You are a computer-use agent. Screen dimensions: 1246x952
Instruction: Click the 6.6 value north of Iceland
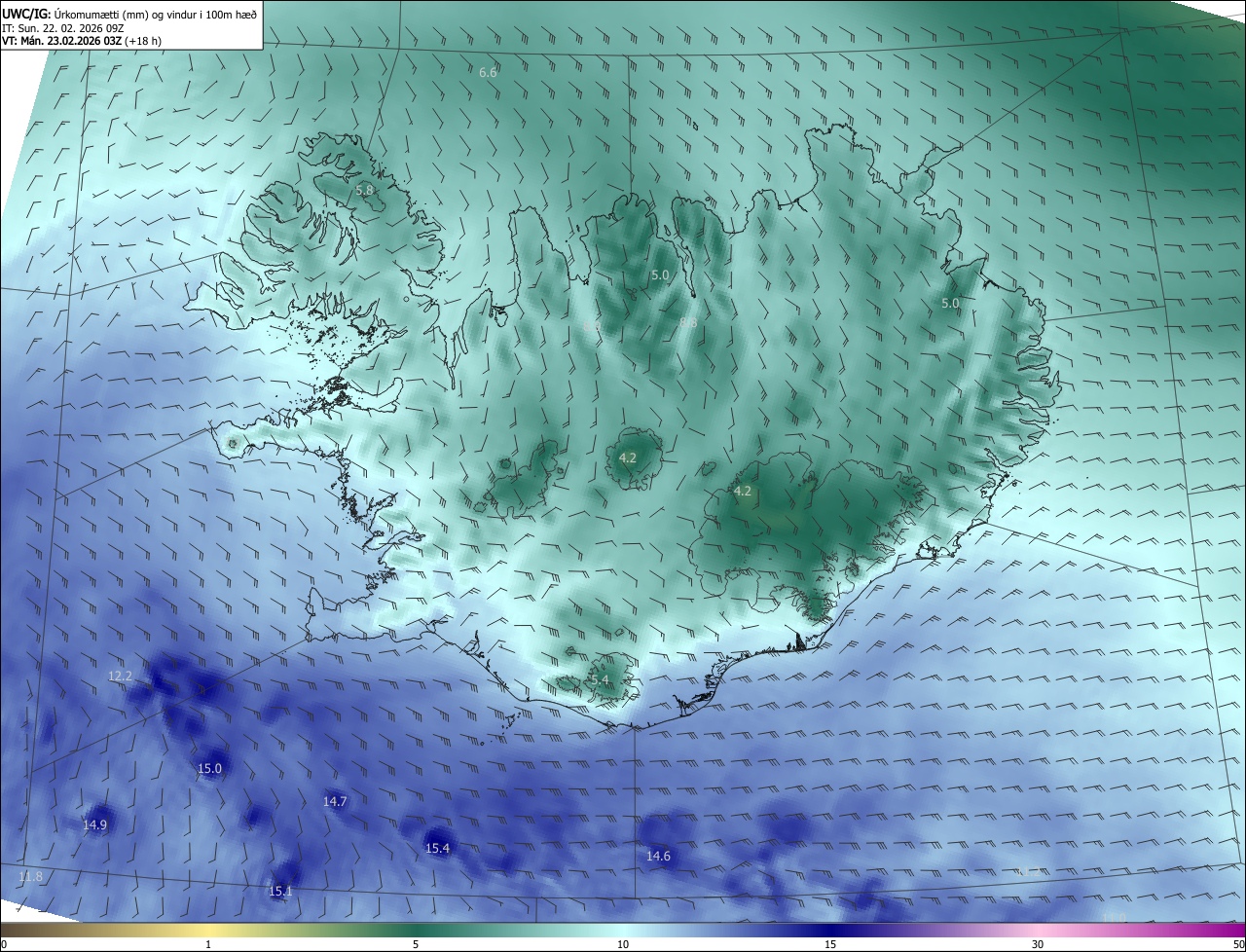coord(489,73)
